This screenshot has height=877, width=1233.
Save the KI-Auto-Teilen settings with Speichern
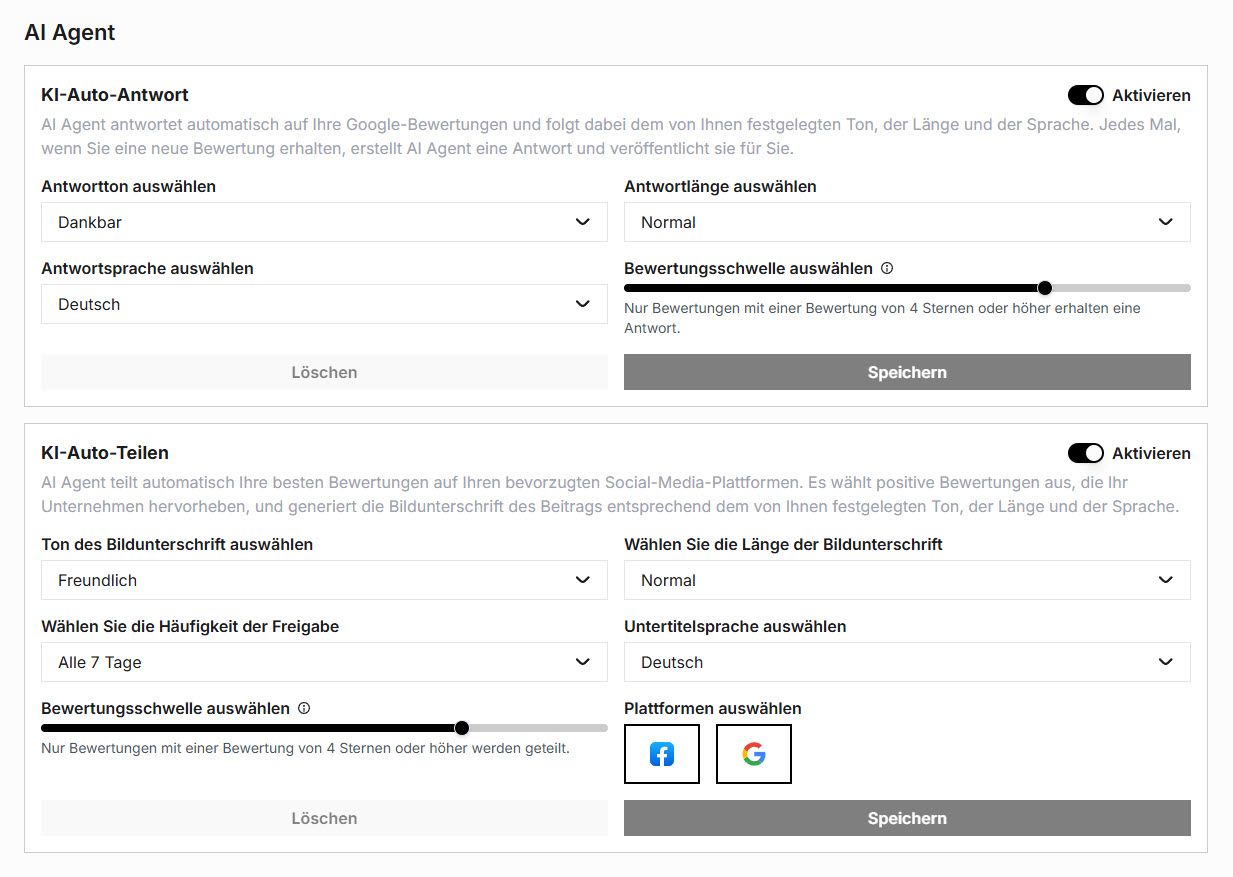coord(907,818)
